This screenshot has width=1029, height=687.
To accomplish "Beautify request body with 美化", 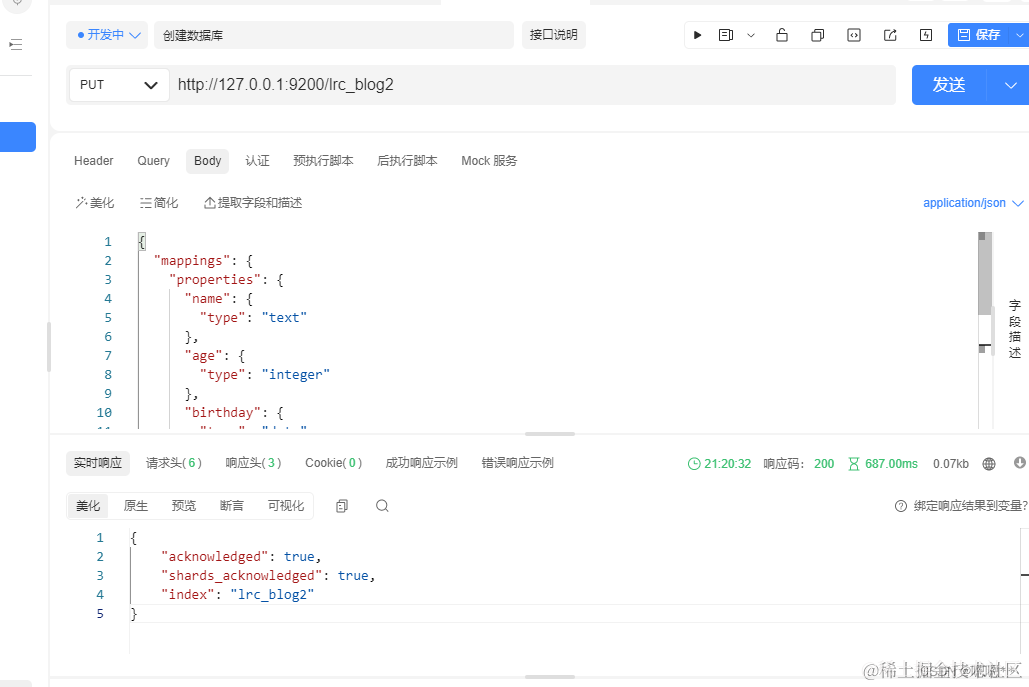I will pos(94,203).
